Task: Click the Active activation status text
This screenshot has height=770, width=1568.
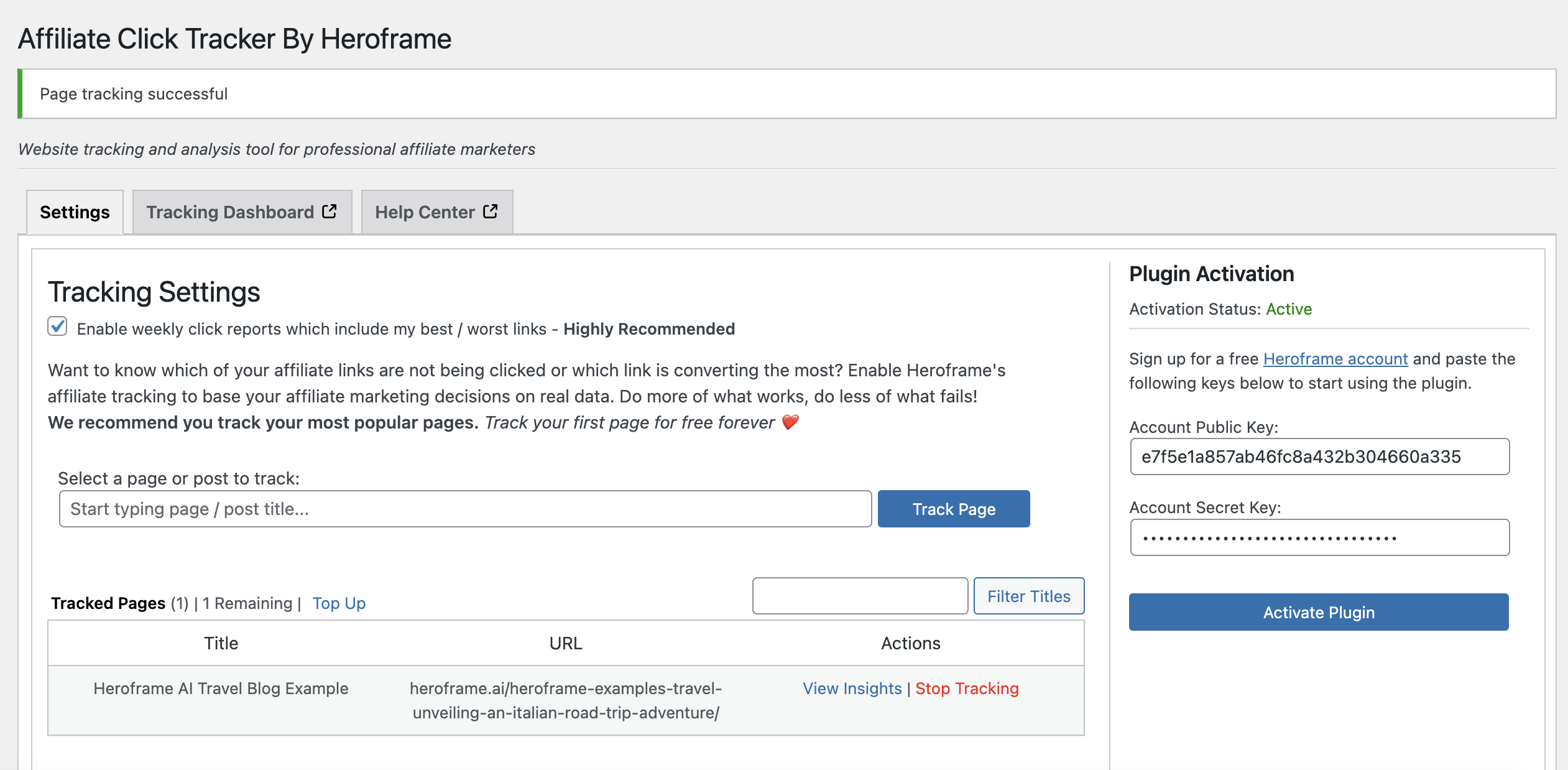Action: [1289, 309]
